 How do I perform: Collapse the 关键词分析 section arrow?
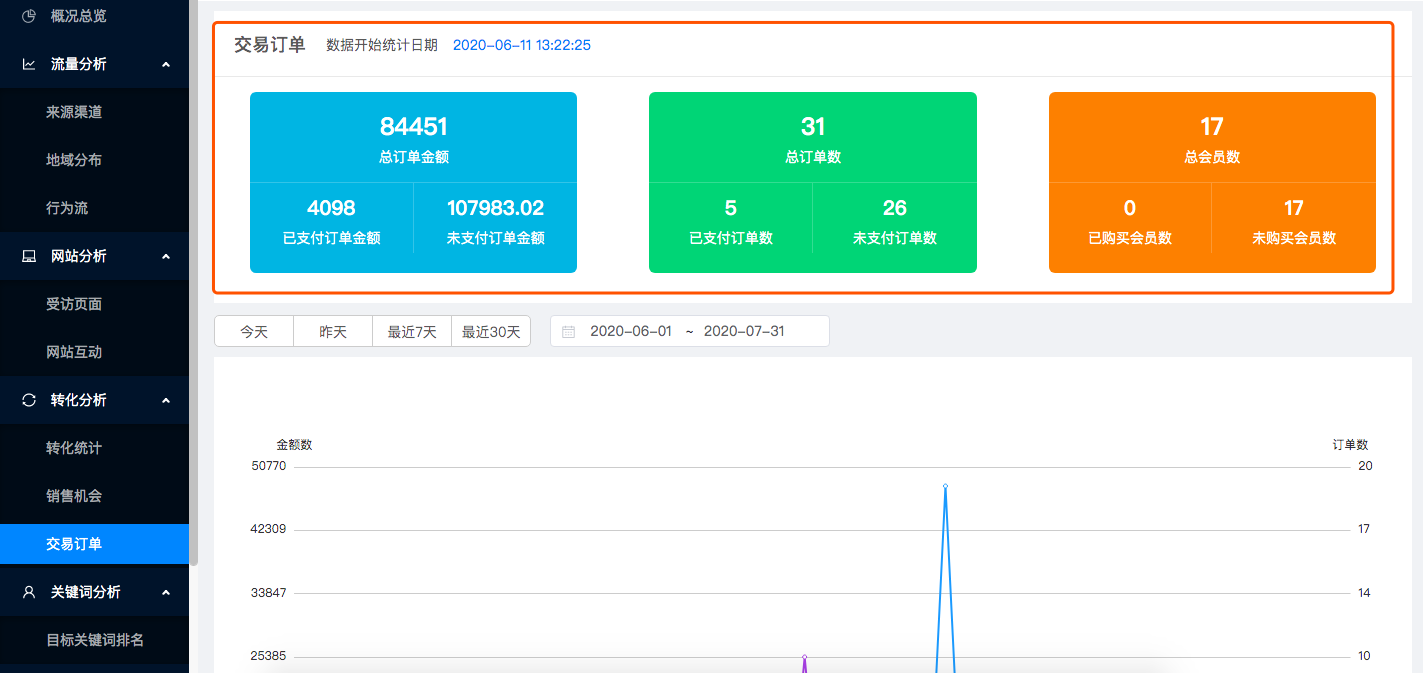(x=166, y=592)
